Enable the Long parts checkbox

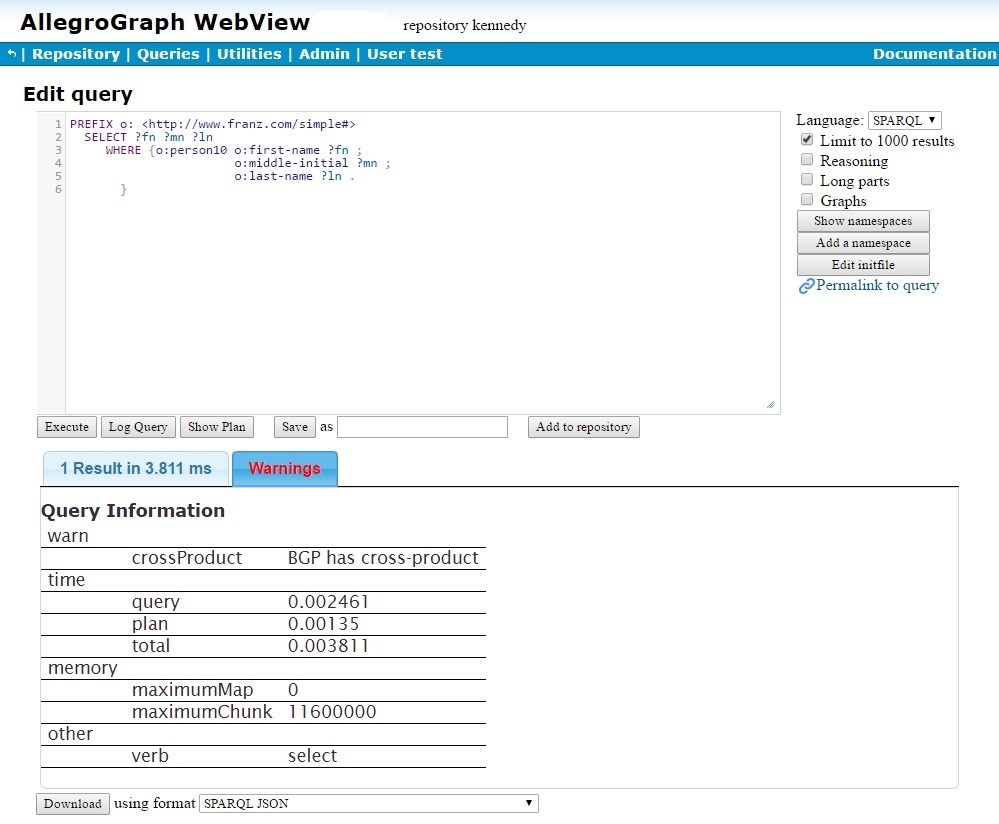coord(807,181)
